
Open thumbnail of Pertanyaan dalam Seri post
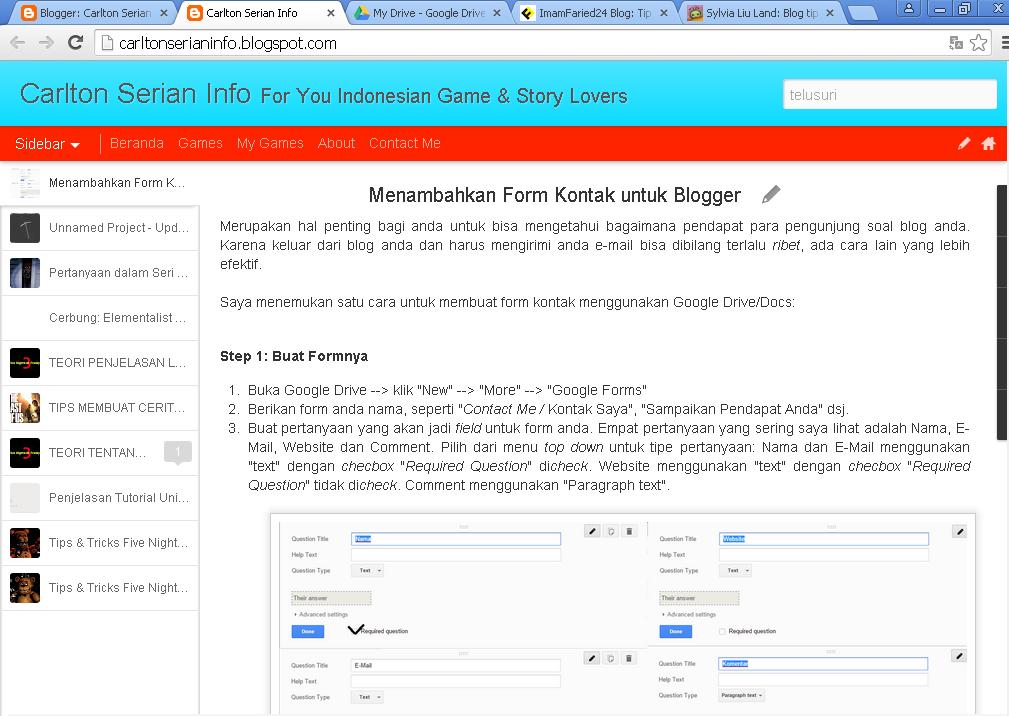(25, 273)
